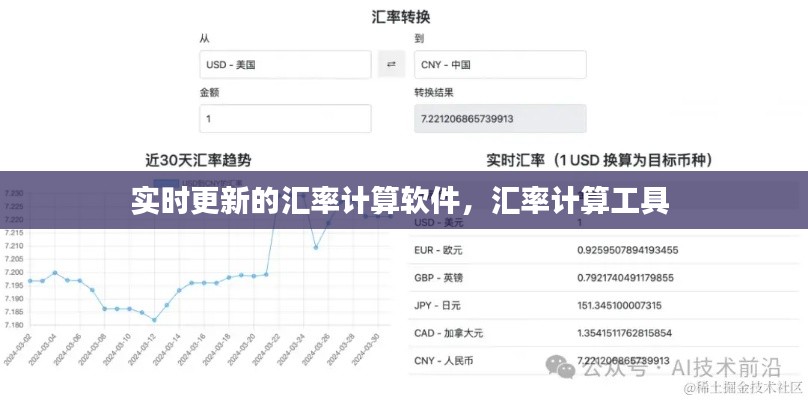Click the 金额 amount input field
The image size is (808, 400).
pos(285,118)
